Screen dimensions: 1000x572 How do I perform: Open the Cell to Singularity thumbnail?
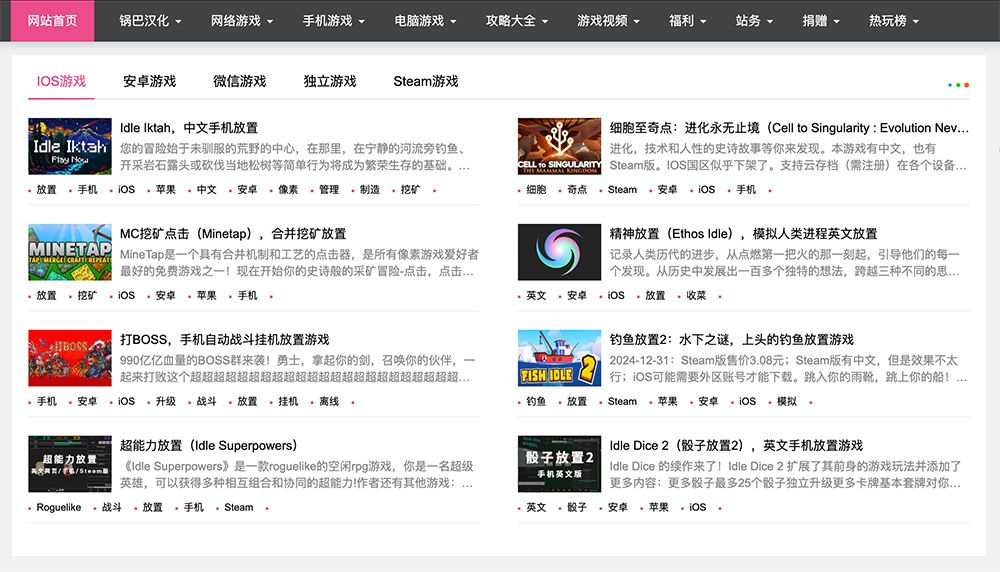click(x=559, y=146)
